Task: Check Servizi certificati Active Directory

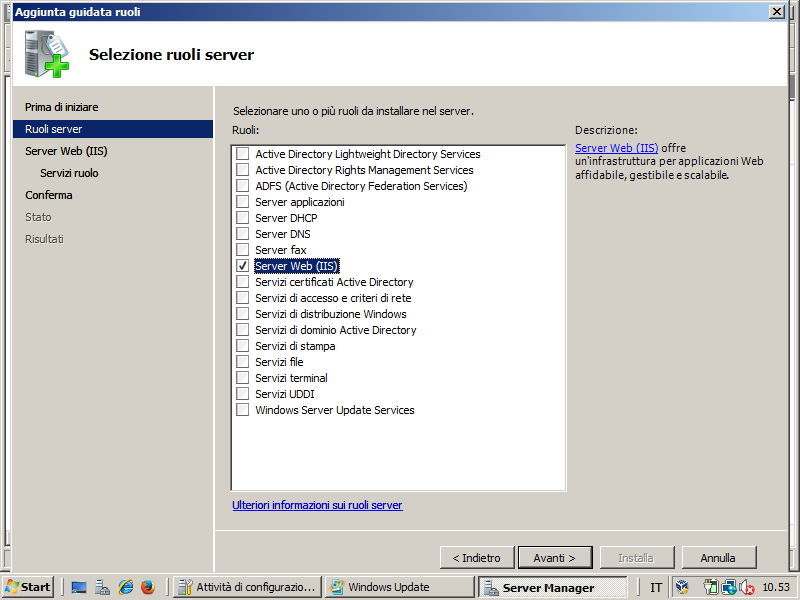Action: pos(243,282)
